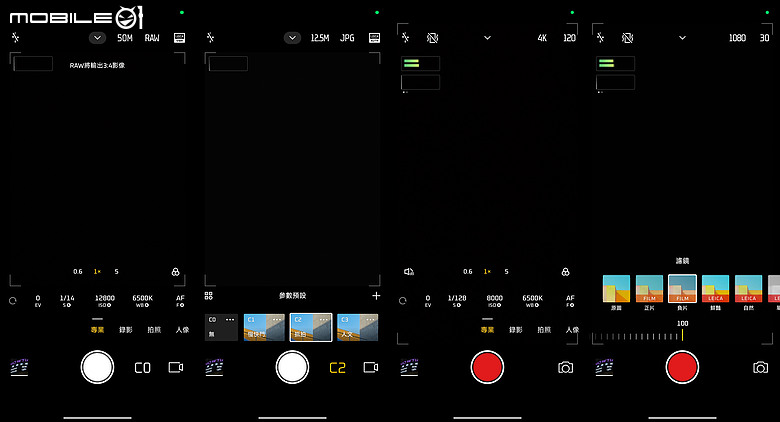Tap audio speaker icon on the 4K screen
This screenshot has height=422, width=780.
point(409,272)
